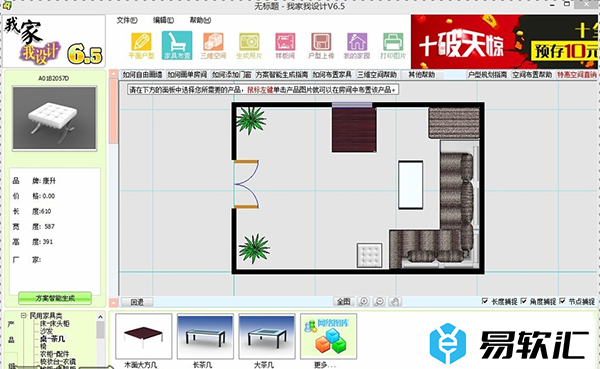Click the red promotional banner ad
The width and height of the screenshot is (600, 369).
[x=505, y=42]
